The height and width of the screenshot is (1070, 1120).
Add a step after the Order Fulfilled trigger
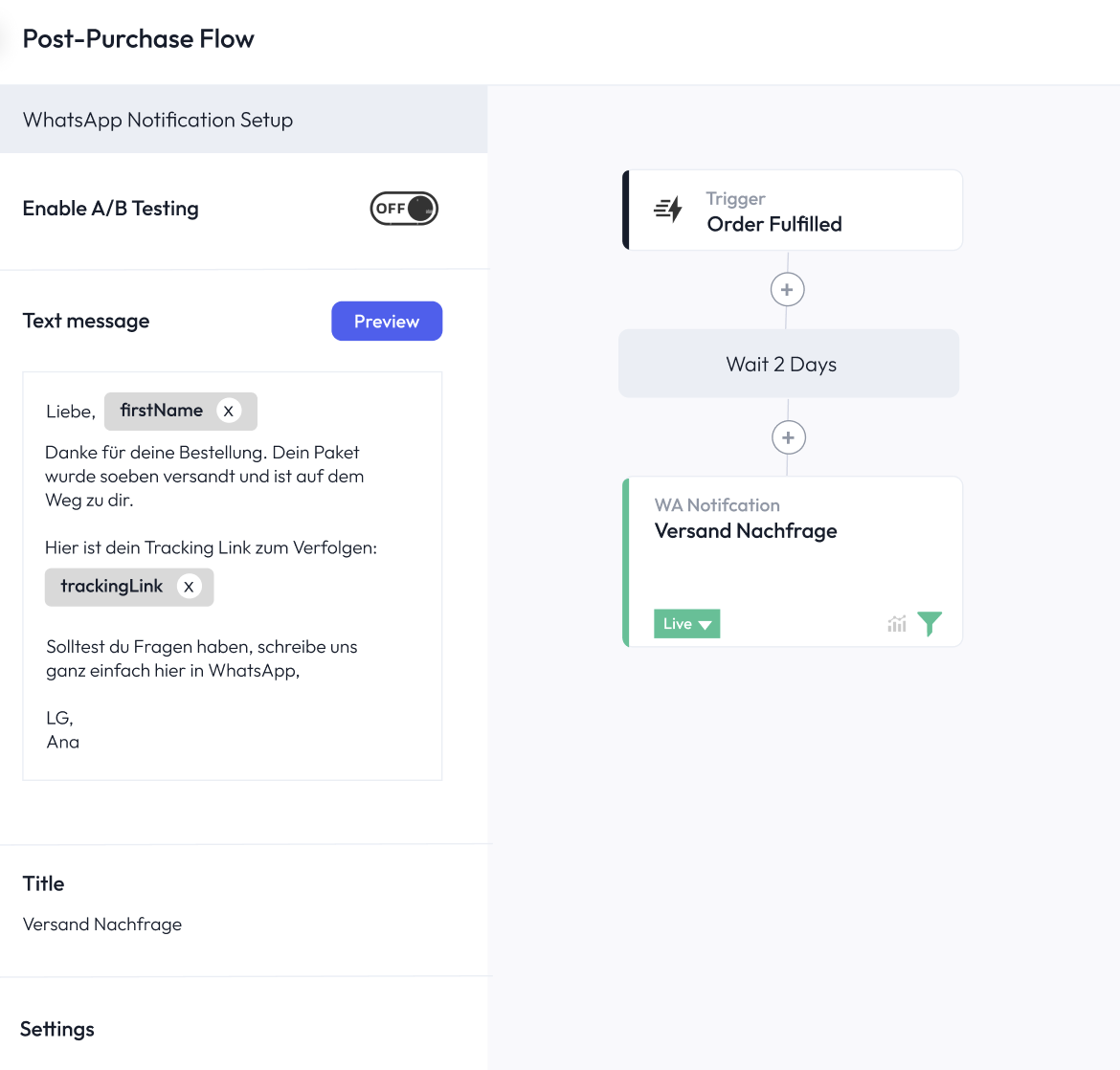[x=787, y=289]
